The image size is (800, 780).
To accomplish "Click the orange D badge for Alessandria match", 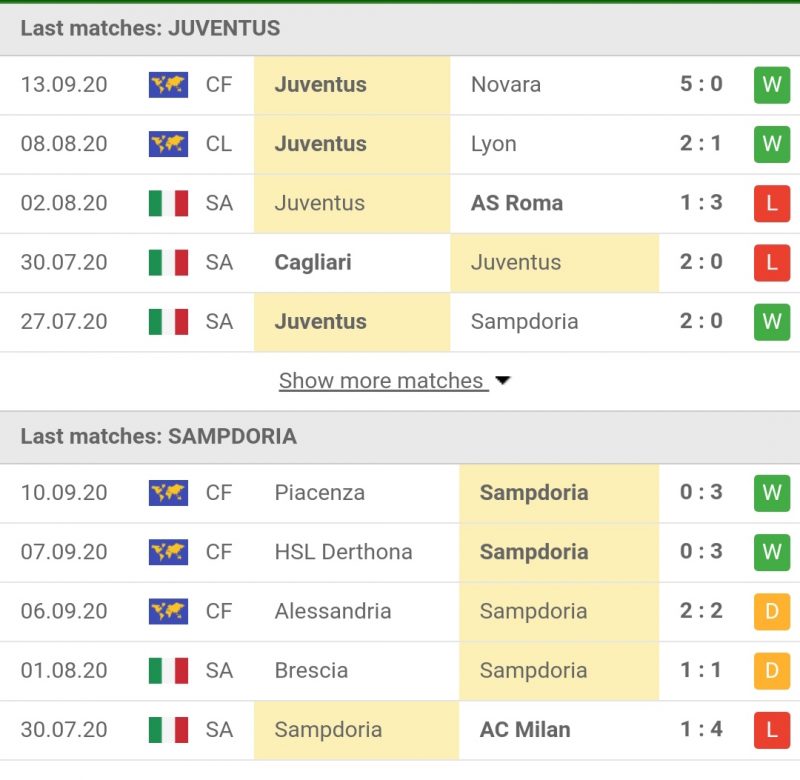I will click(x=771, y=611).
